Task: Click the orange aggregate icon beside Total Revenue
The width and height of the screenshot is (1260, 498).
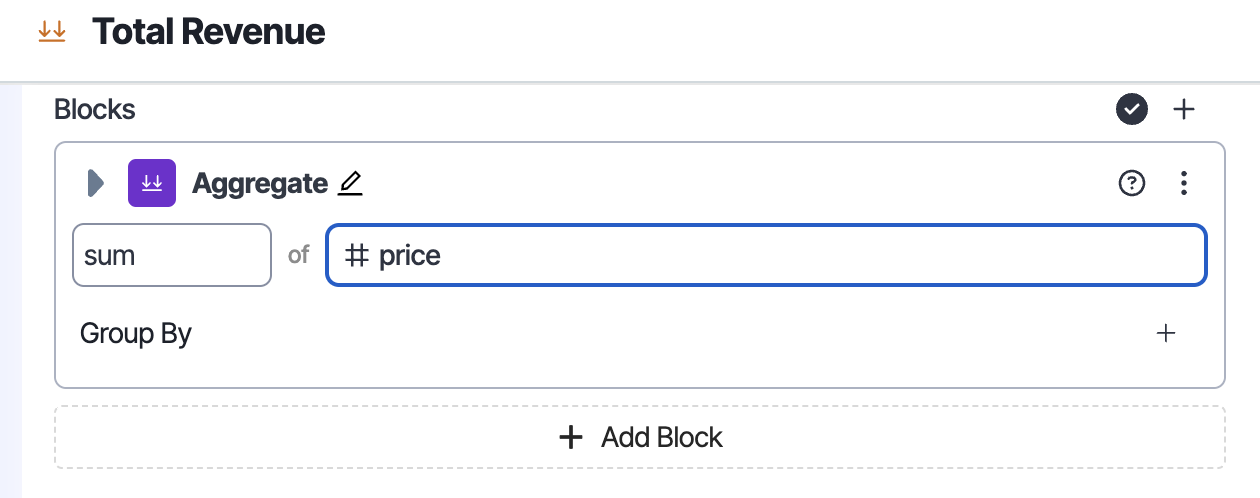Action: pos(51,32)
